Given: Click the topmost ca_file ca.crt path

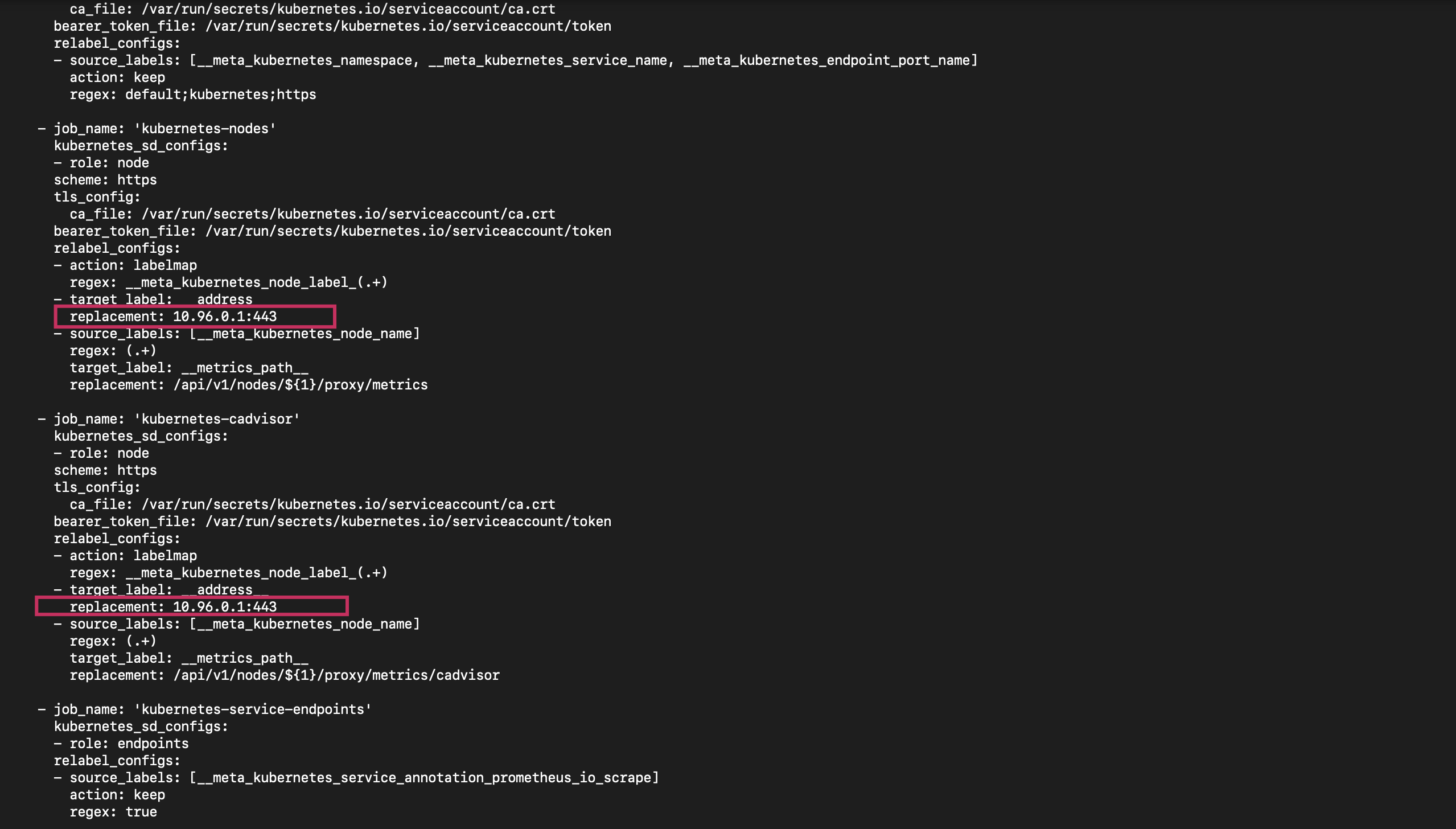Looking at the screenshot, I should coord(348,9).
